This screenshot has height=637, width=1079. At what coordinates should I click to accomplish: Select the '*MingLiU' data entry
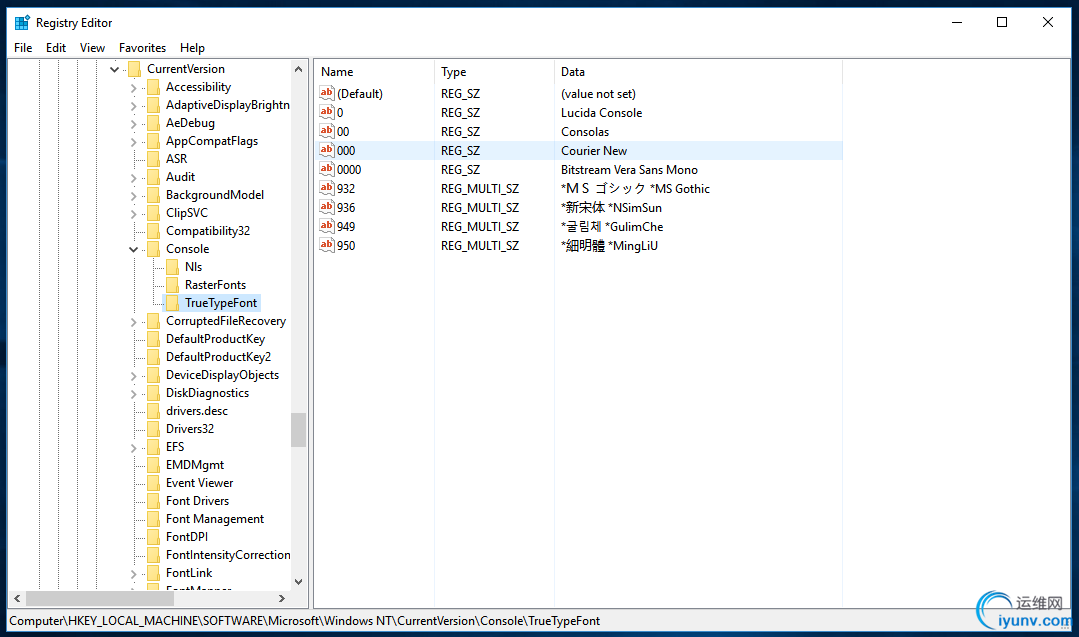pyautogui.click(x=633, y=246)
